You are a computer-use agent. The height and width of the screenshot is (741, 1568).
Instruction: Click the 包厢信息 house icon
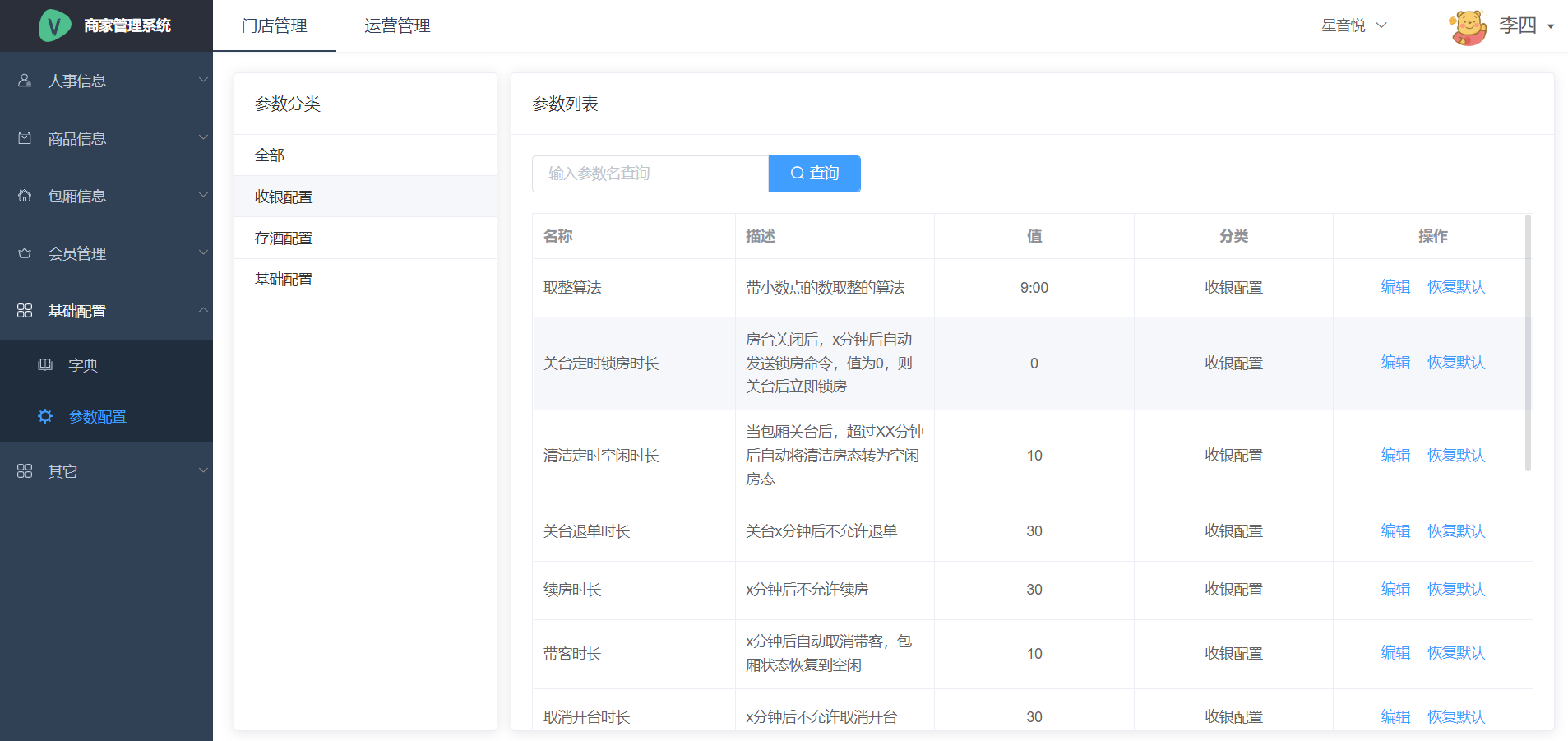(25, 196)
